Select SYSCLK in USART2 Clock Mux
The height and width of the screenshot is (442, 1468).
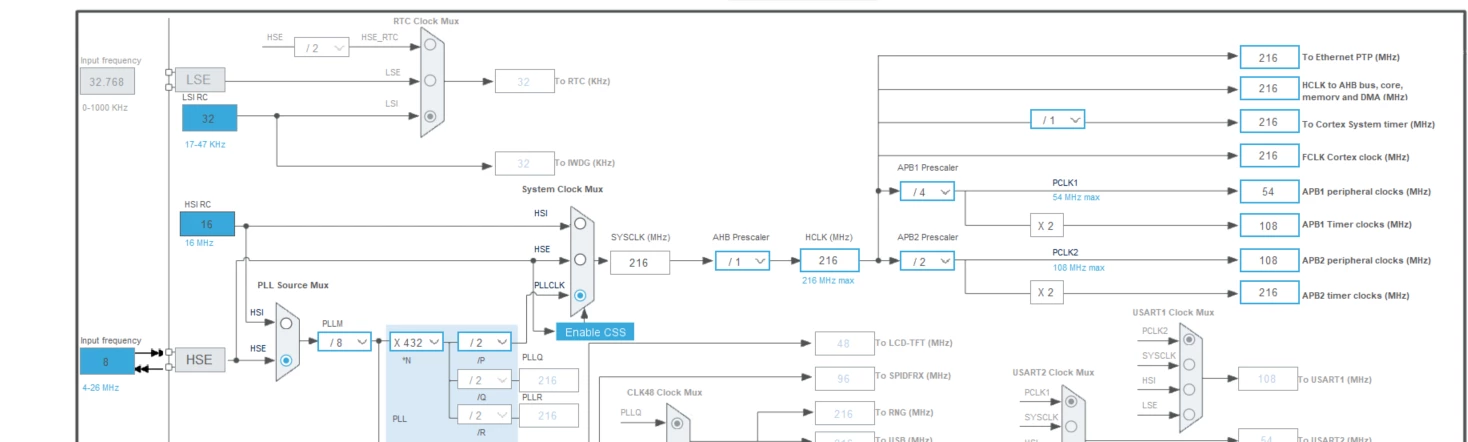point(1071,426)
